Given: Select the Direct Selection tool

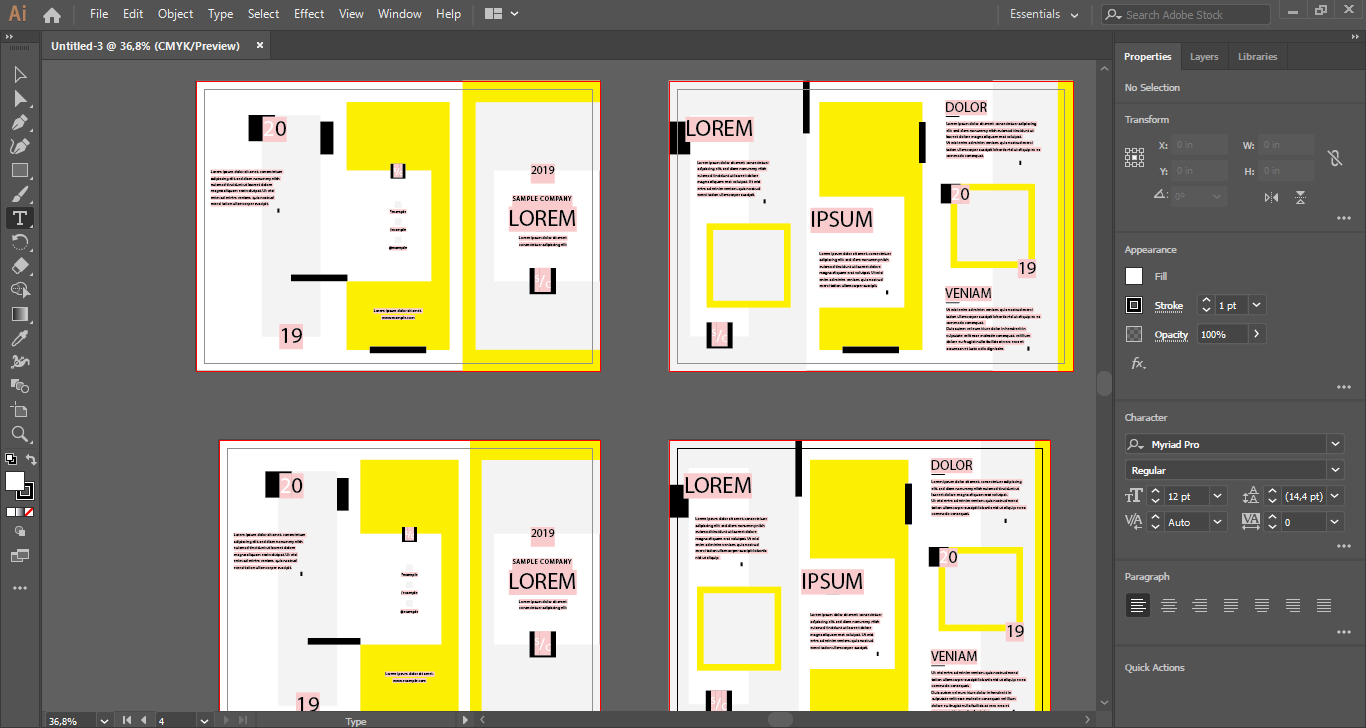Looking at the screenshot, I should (19, 99).
